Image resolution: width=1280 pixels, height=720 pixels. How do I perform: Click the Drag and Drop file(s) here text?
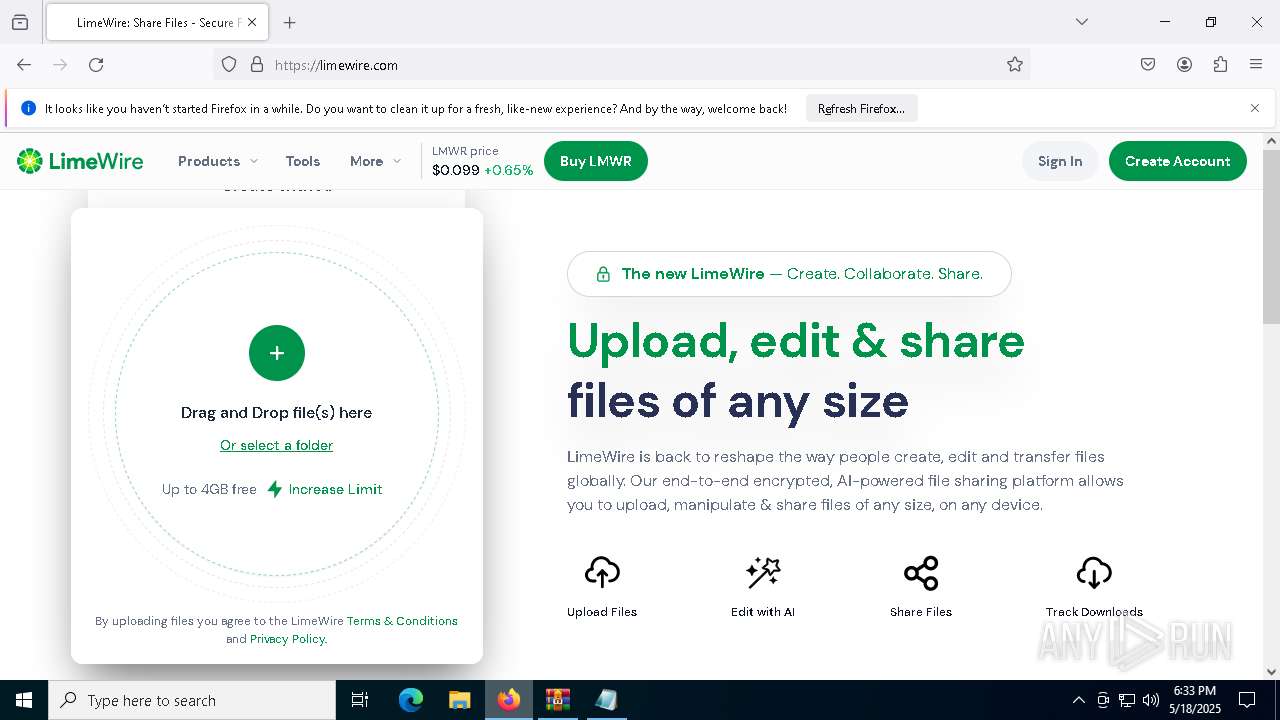point(277,412)
